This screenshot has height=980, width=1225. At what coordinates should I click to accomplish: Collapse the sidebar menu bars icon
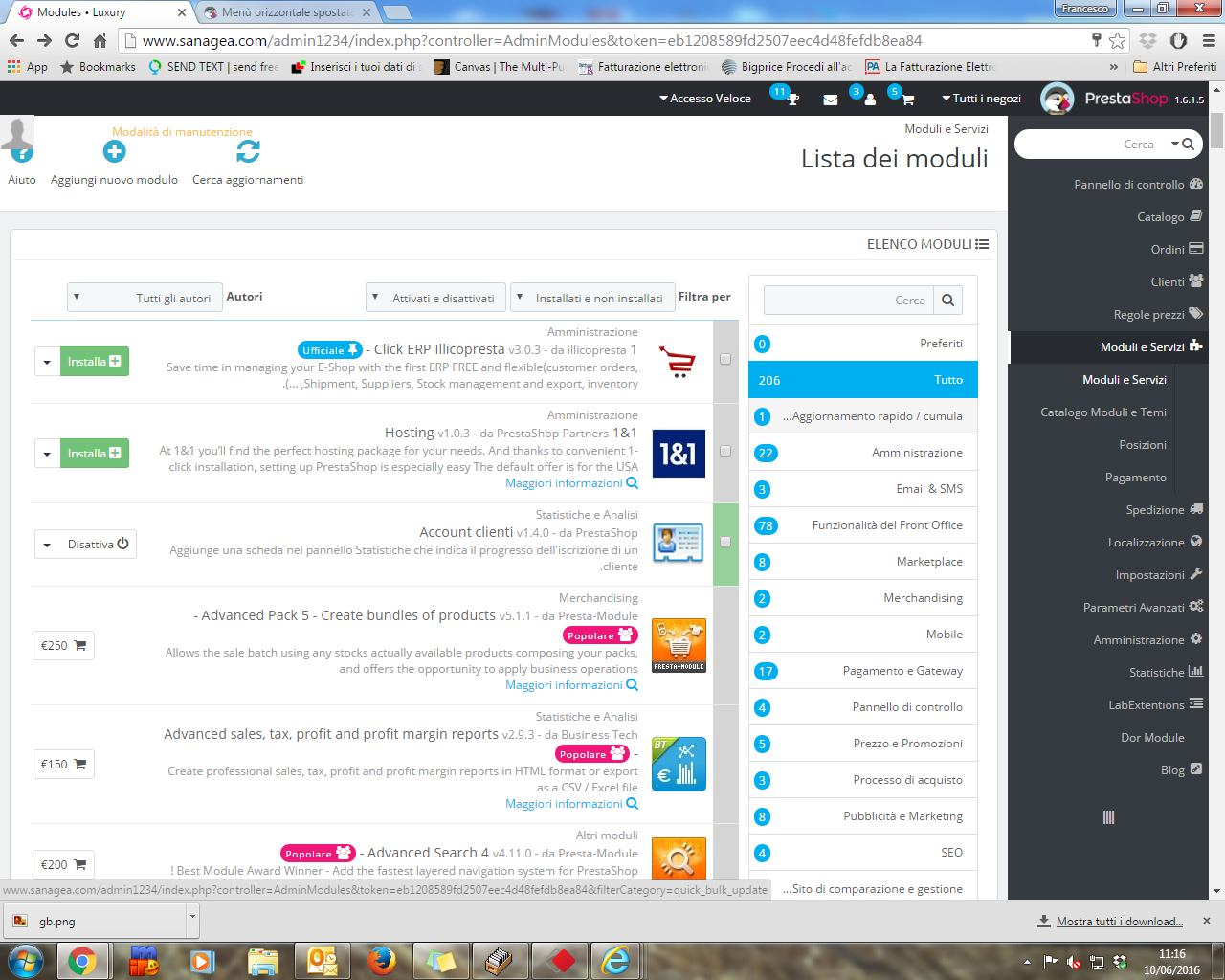[1108, 817]
